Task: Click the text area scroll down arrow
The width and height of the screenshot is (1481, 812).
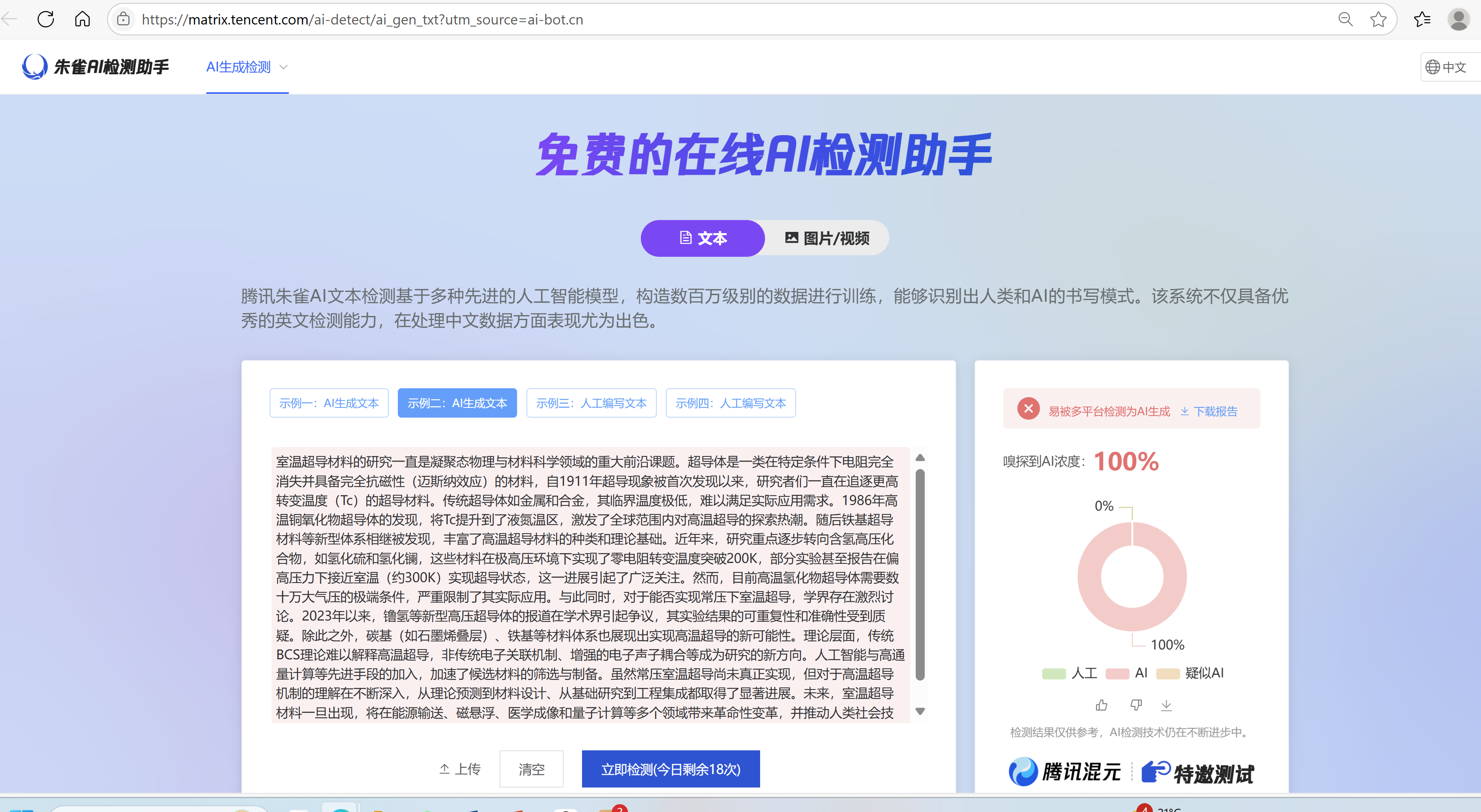Action: (x=920, y=712)
